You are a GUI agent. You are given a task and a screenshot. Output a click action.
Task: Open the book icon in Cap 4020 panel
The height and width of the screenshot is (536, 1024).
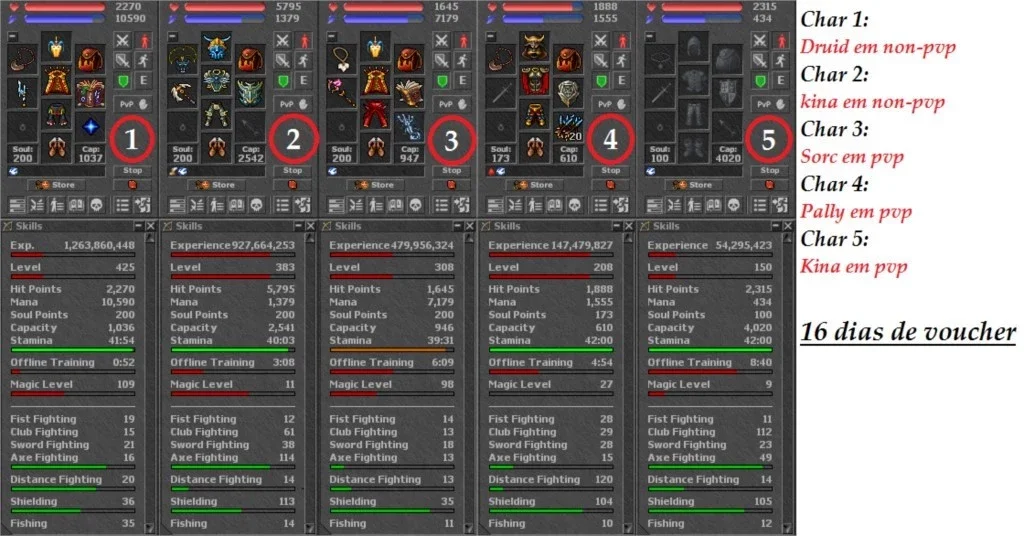click(714, 206)
